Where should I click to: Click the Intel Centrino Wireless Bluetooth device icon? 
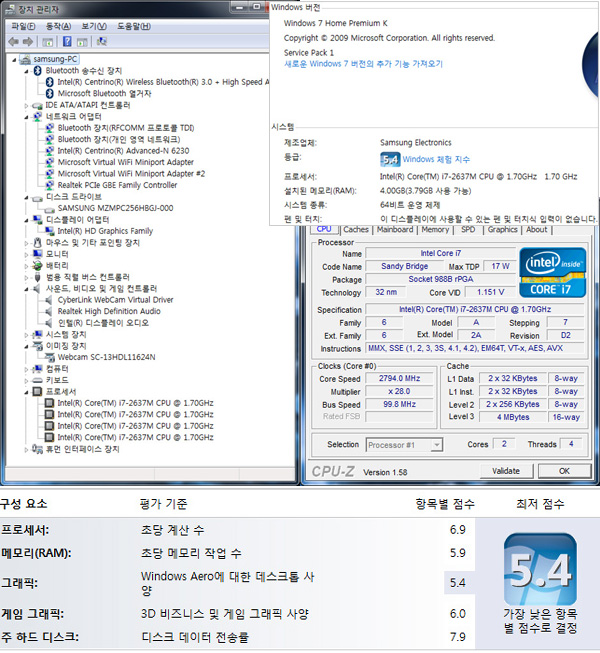(x=50, y=82)
